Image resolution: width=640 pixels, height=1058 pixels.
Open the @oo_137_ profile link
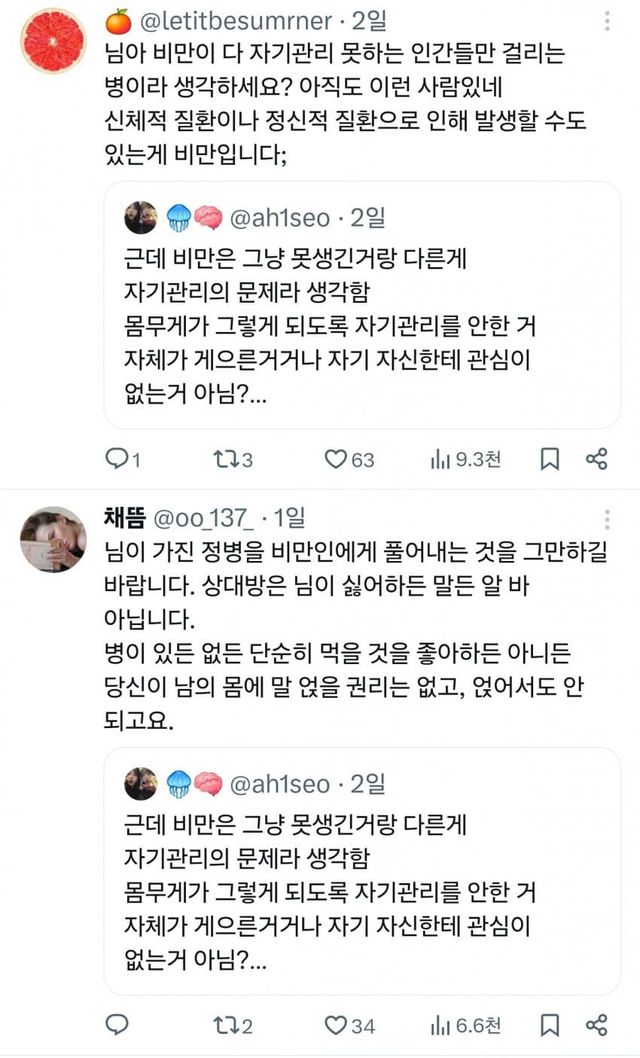click(200, 518)
